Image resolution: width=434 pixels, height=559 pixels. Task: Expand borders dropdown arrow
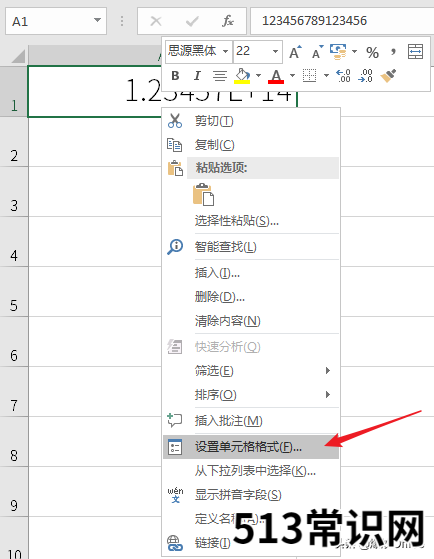(x=326, y=75)
